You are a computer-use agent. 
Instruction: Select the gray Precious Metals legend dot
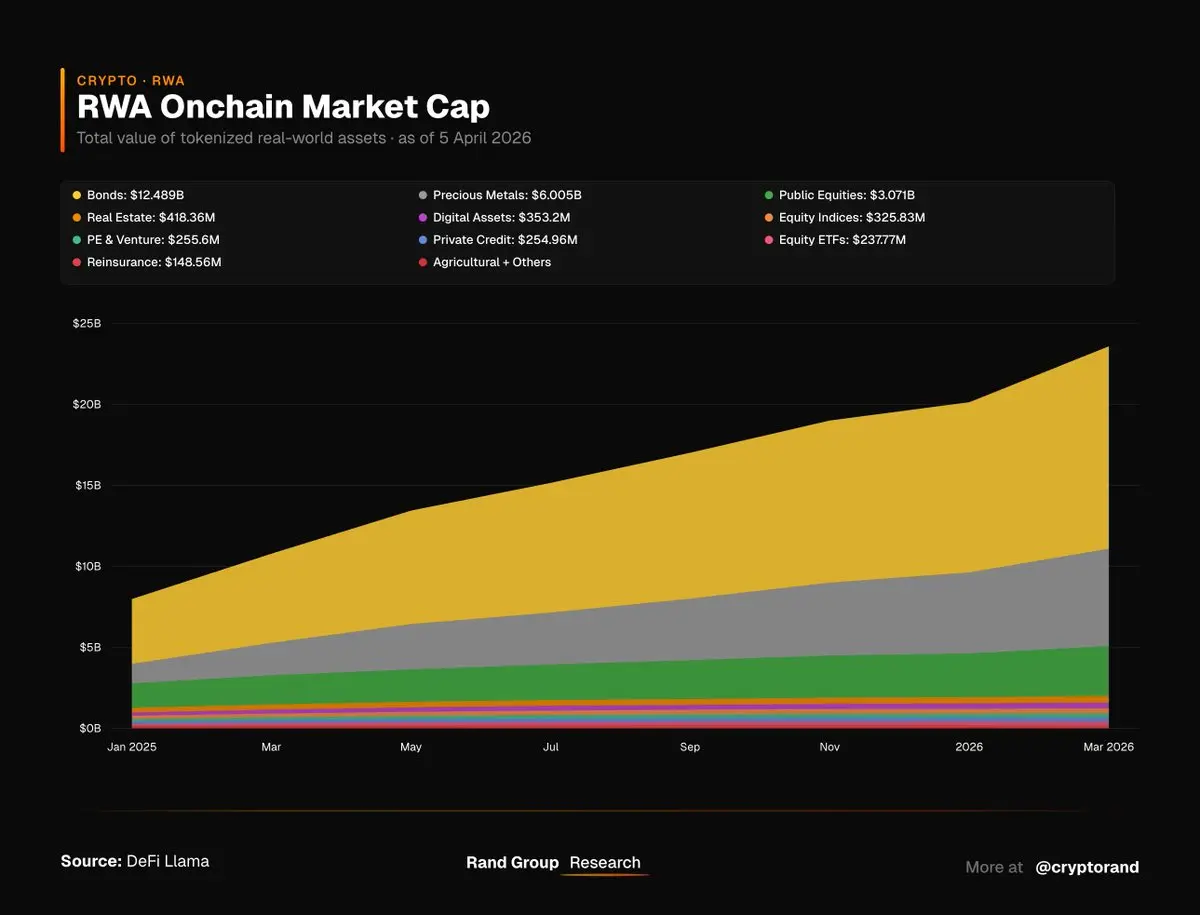(423, 195)
